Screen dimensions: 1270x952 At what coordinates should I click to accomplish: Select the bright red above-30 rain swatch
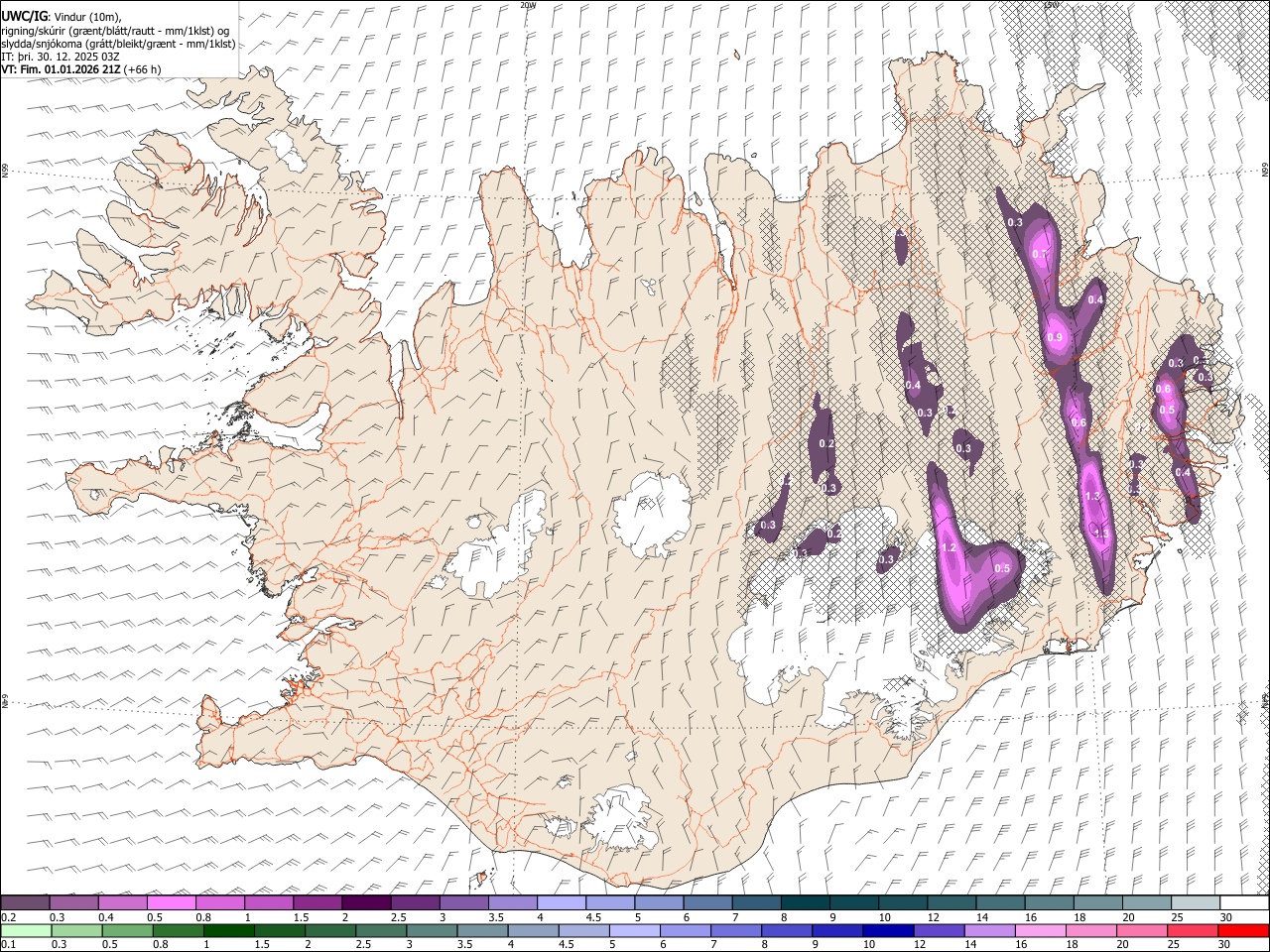click(1243, 931)
